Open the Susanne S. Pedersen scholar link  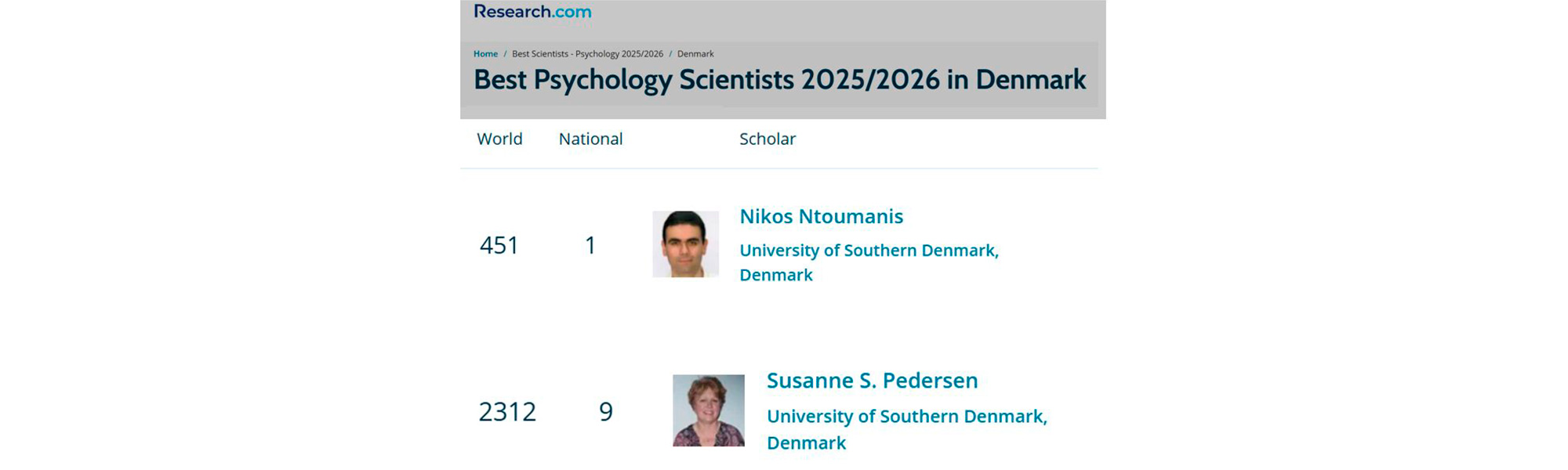pyautogui.click(x=872, y=381)
